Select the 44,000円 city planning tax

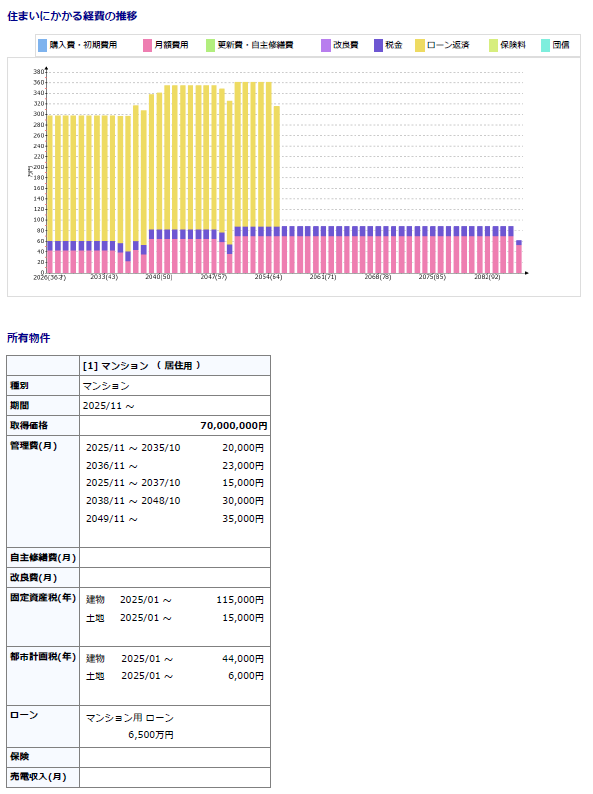click(243, 658)
